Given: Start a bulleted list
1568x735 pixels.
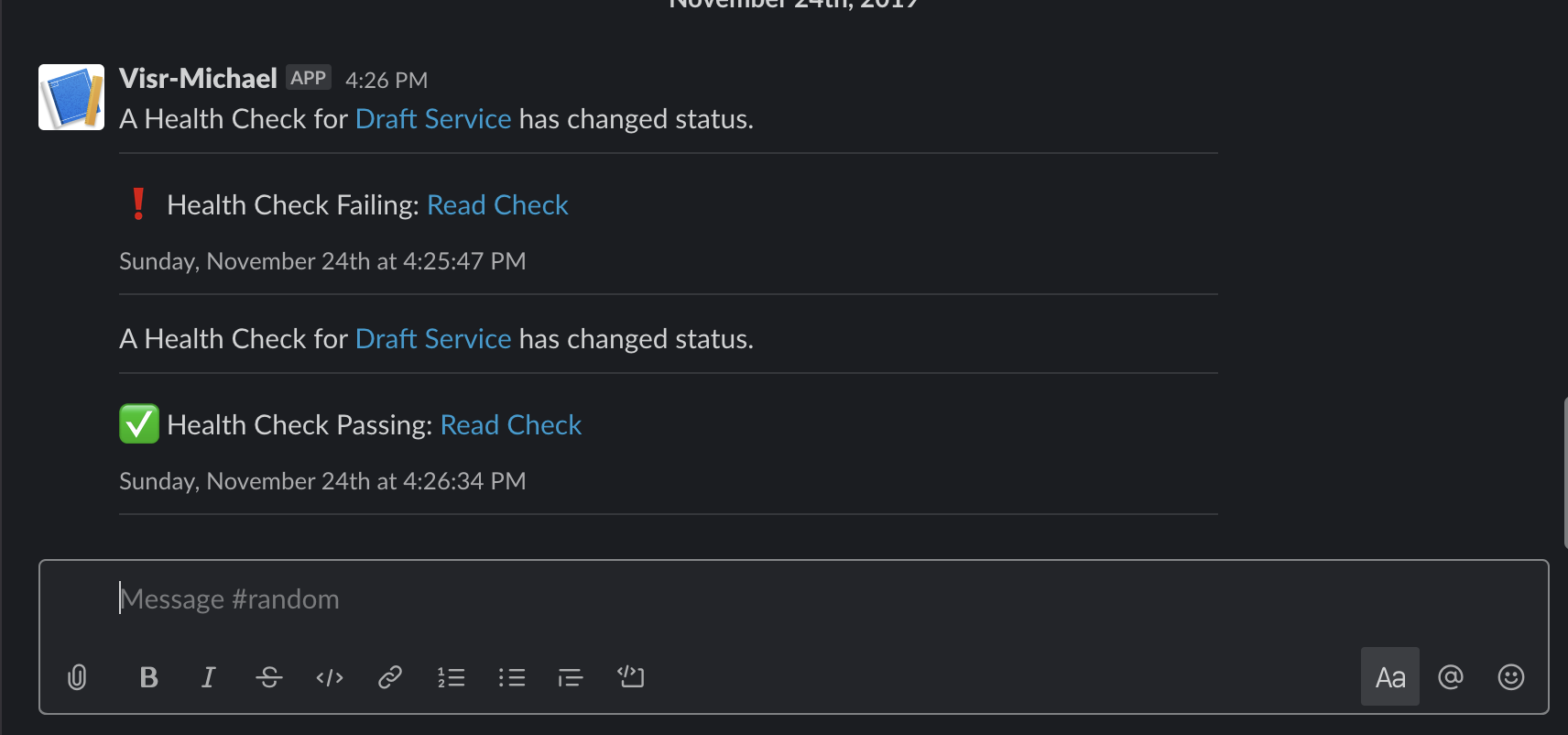Looking at the screenshot, I should [511, 677].
